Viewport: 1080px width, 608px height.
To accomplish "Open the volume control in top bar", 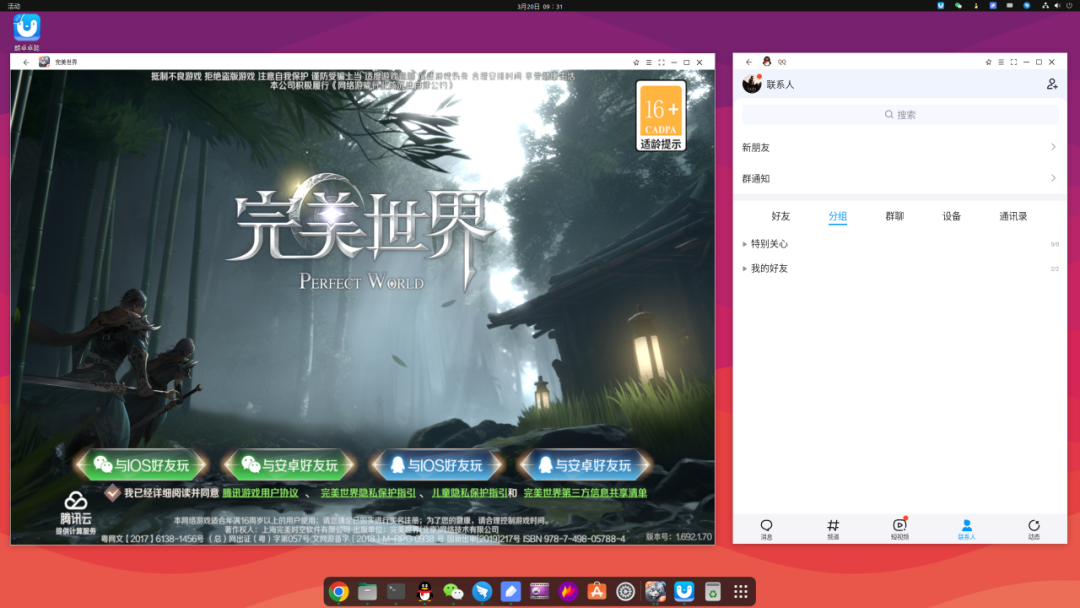I will (1057, 6).
